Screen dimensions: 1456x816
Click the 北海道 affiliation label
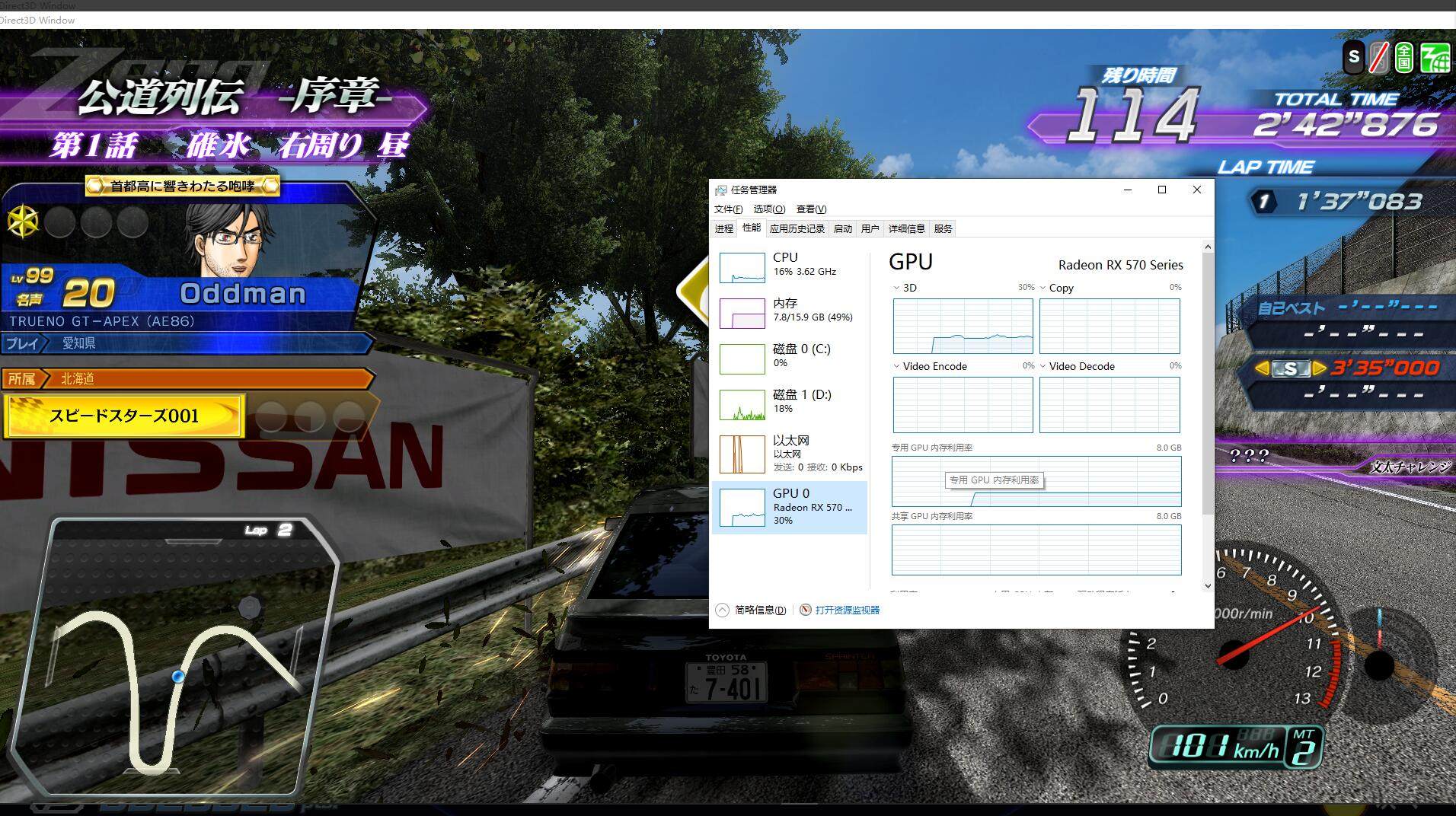click(78, 378)
